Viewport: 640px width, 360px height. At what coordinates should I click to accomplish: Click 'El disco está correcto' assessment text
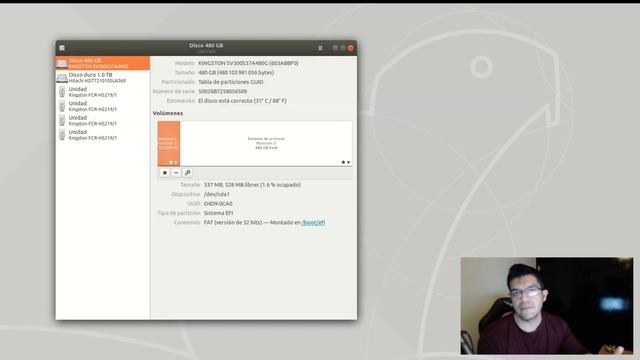pos(242,101)
